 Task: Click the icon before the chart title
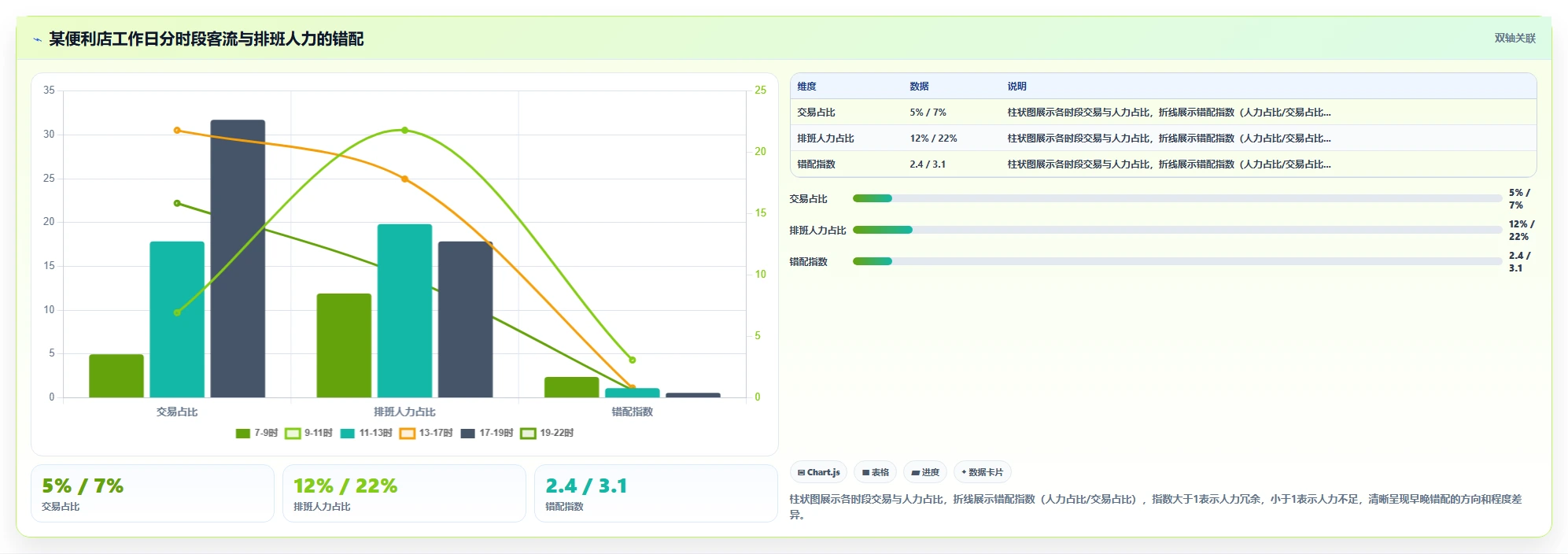[x=37, y=39]
